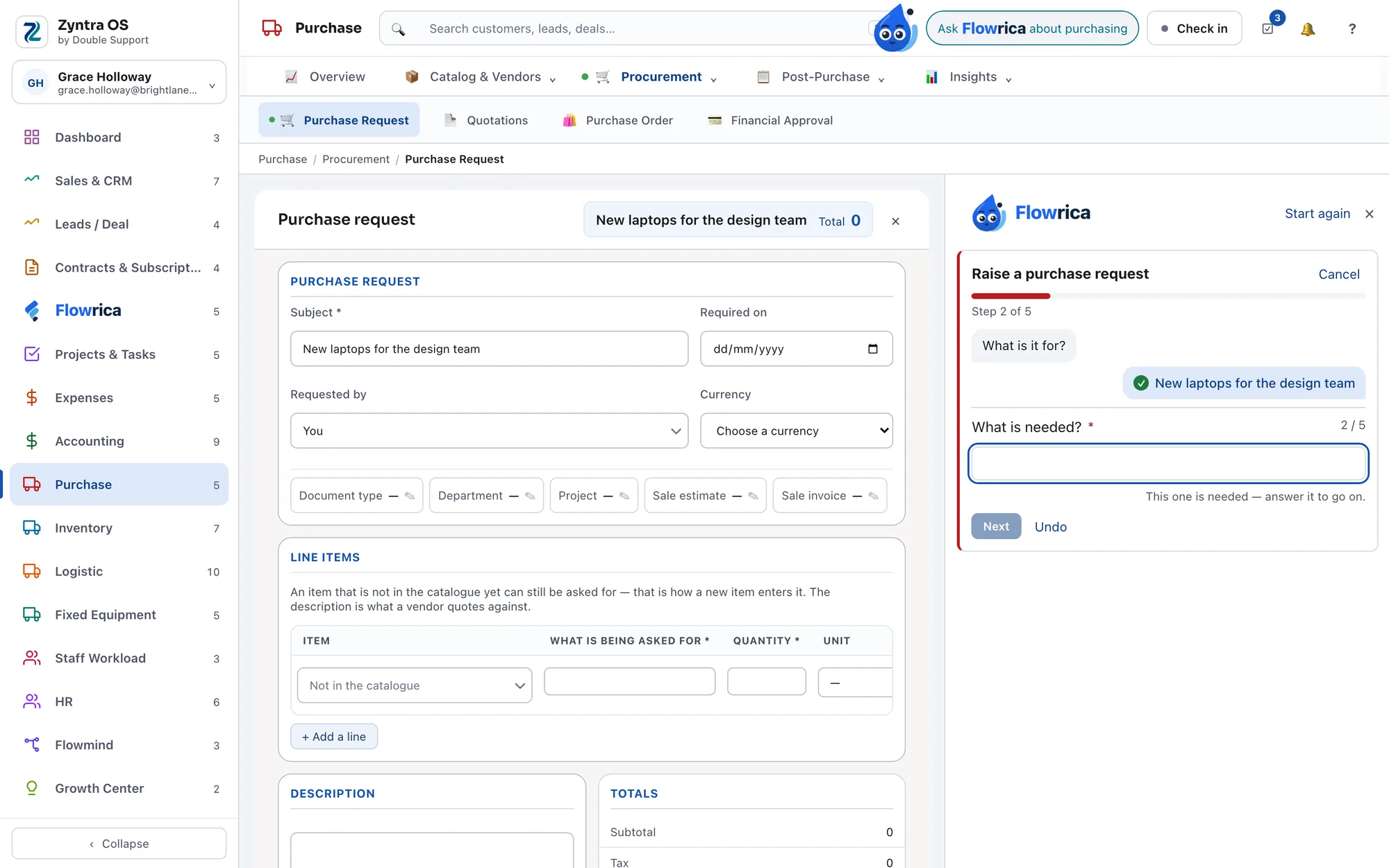
Task: Click the Undo link
Action: tap(1051, 527)
